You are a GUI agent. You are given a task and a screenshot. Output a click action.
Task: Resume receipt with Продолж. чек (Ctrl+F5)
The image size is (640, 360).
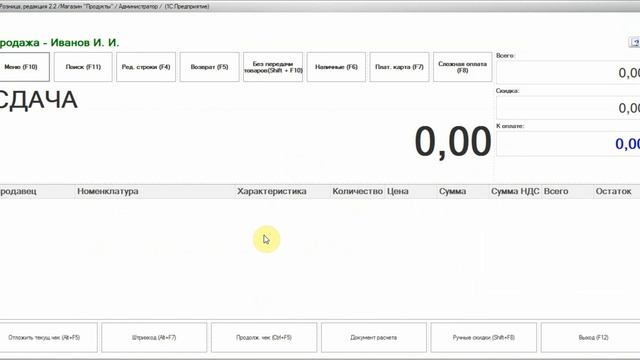(x=264, y=338)
